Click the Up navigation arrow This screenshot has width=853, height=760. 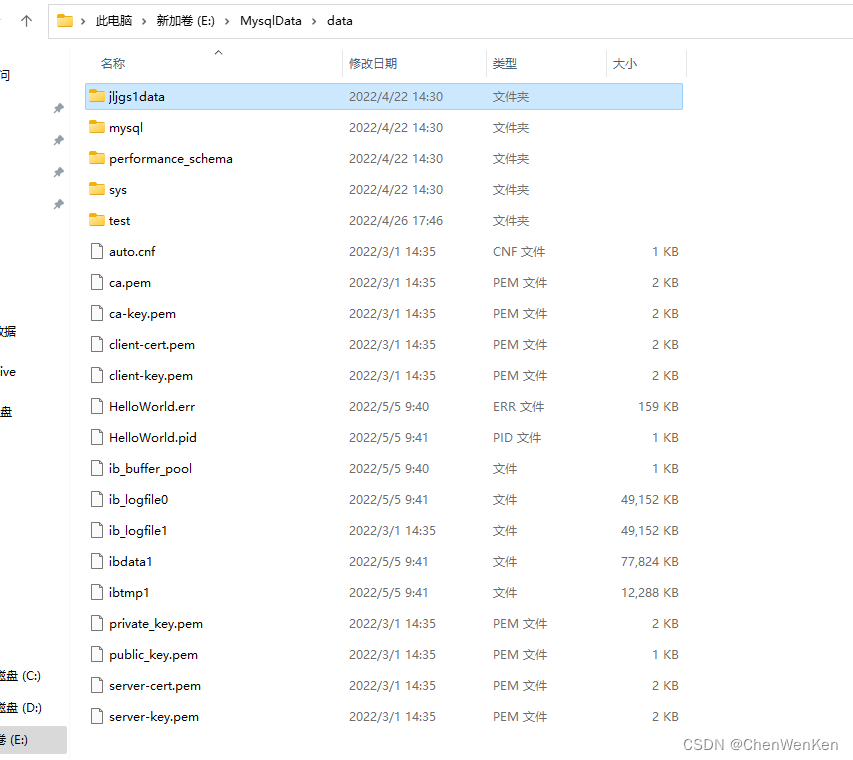(26, 21)
